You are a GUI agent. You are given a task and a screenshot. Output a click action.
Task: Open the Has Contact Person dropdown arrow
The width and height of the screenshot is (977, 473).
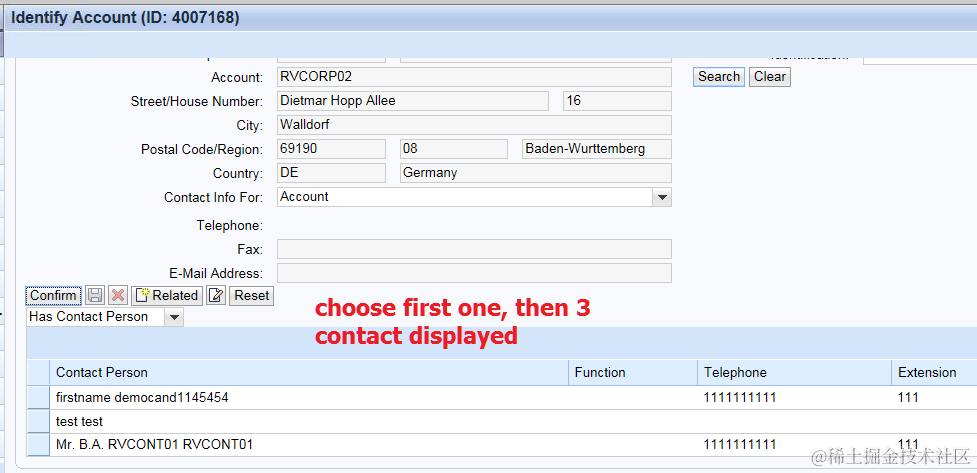pyautogui.click(x=174, y=317)
